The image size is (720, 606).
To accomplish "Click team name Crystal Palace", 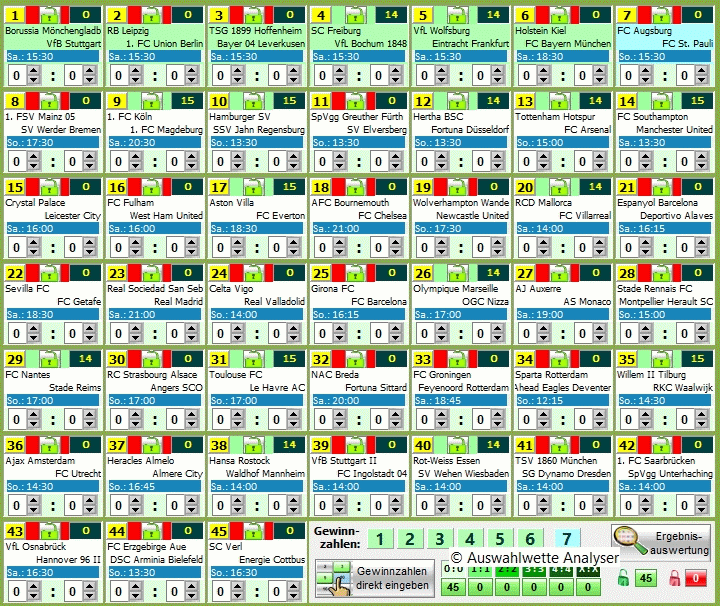I will pyautogui.click(x=35, y=202).
